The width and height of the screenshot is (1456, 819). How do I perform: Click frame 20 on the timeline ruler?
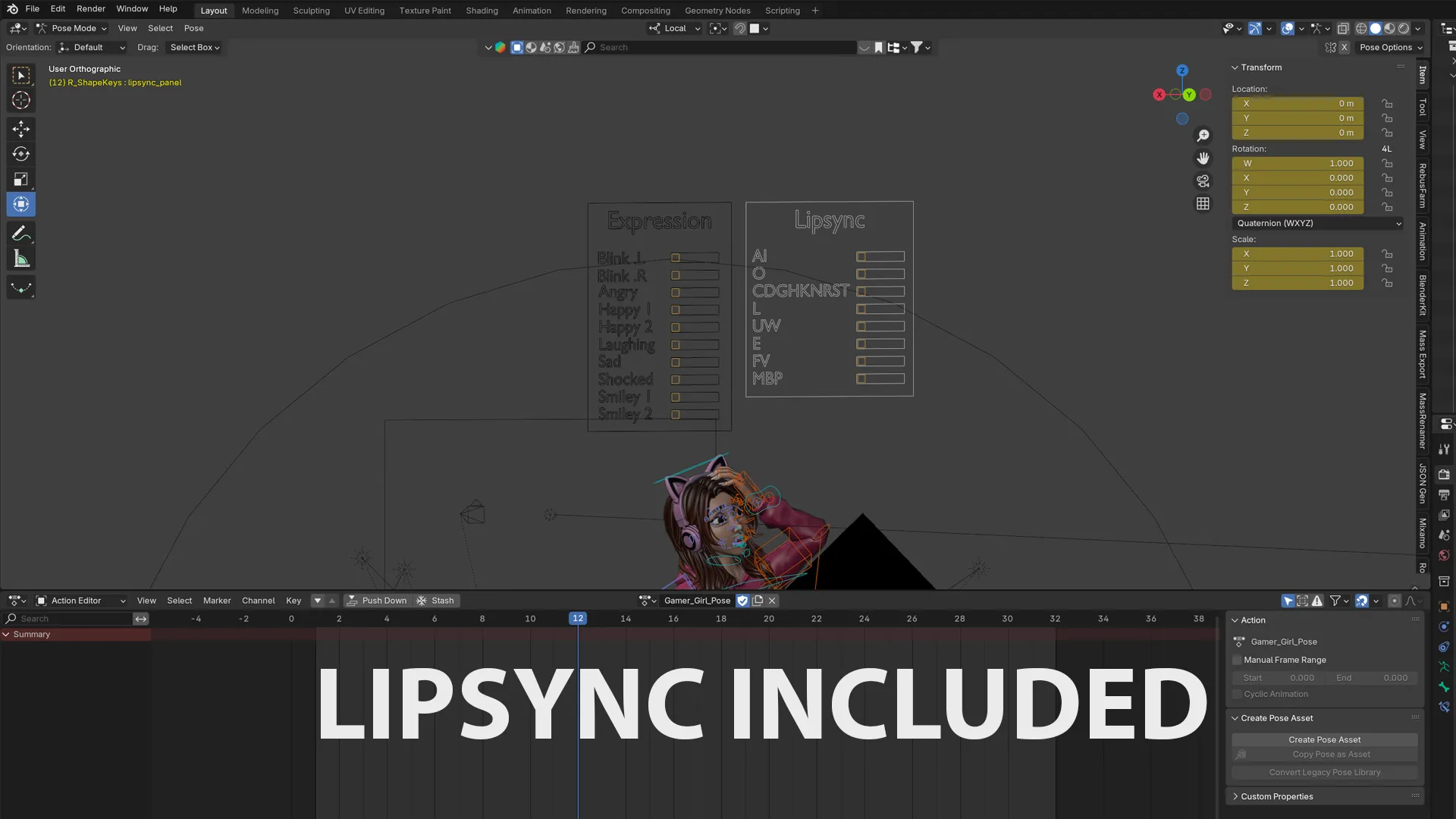pos(768,618)
